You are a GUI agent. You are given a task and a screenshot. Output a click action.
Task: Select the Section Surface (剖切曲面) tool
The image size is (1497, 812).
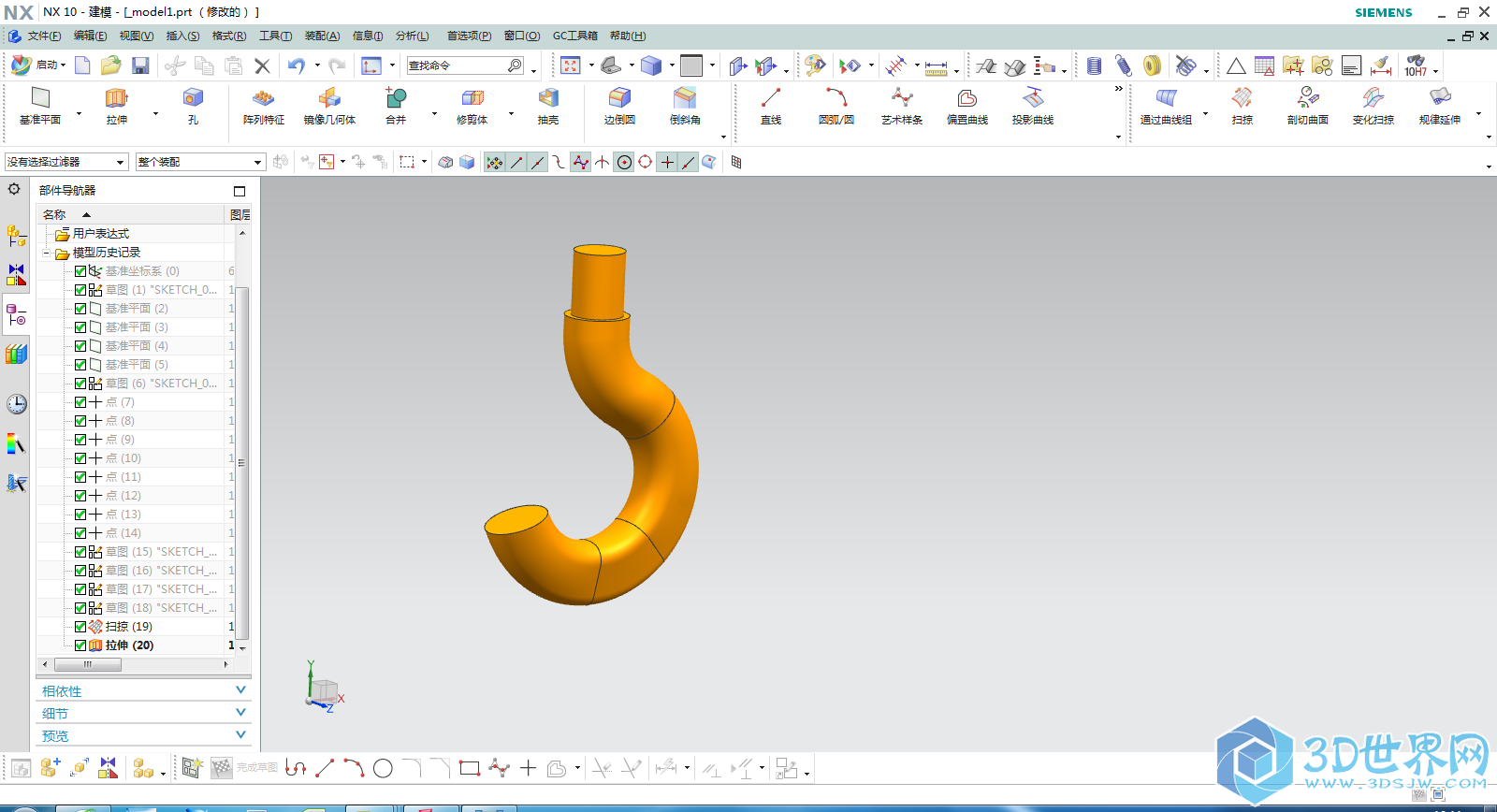(x=1308, y=105)
